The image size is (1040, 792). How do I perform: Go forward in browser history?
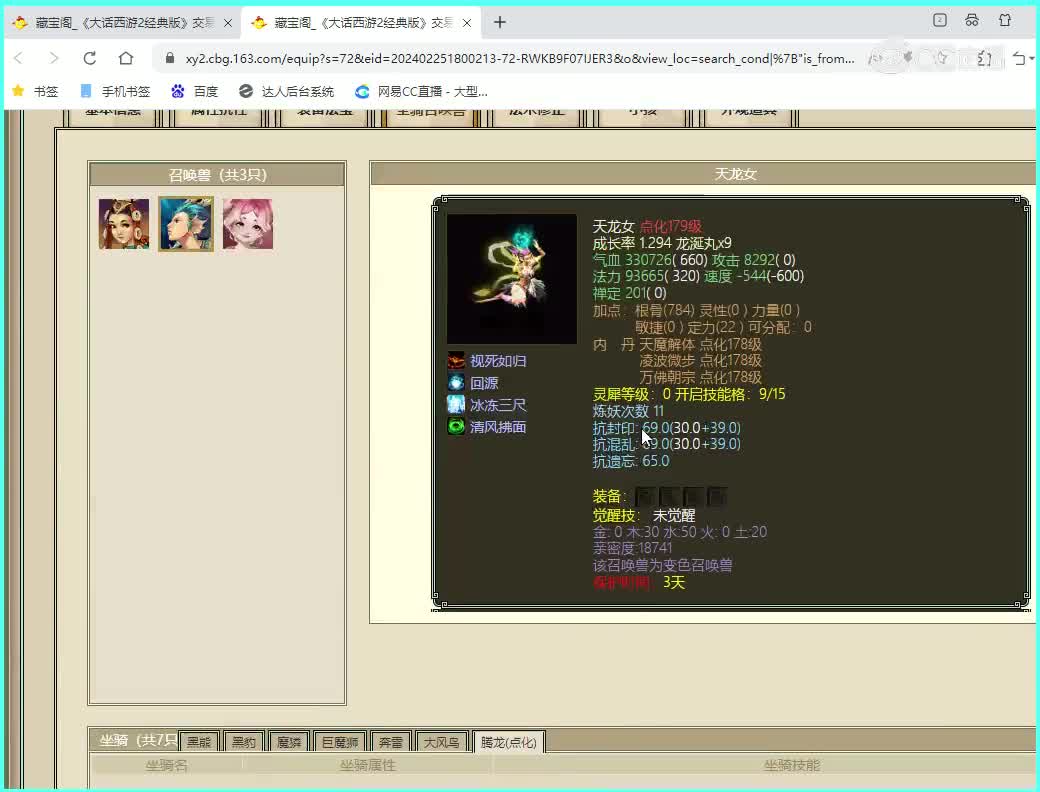click(54, 58)
